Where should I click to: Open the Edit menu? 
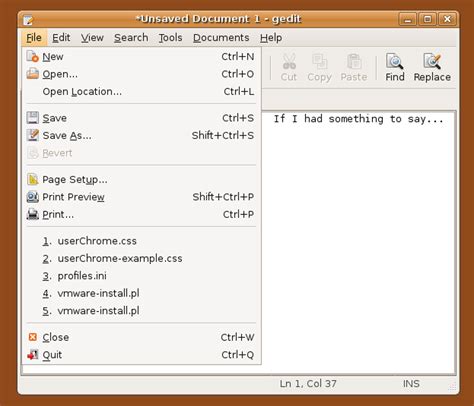[x=61, y=38]
